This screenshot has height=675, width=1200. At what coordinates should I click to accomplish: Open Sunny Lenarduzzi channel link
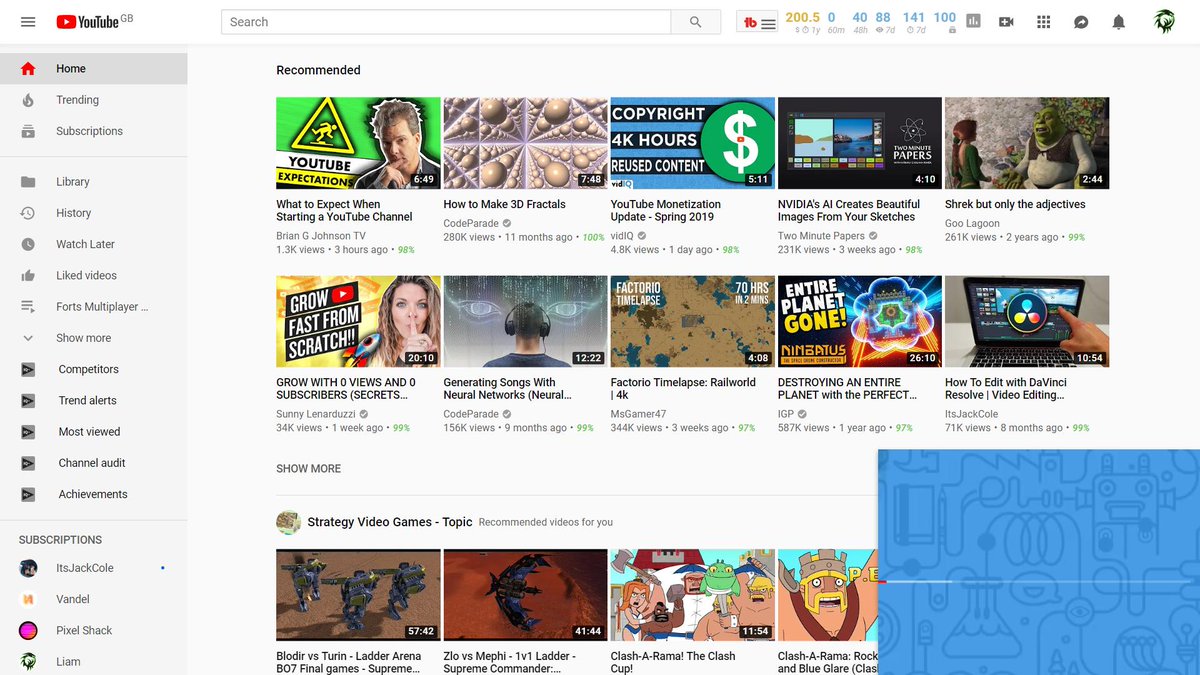[x=317, y=414]
